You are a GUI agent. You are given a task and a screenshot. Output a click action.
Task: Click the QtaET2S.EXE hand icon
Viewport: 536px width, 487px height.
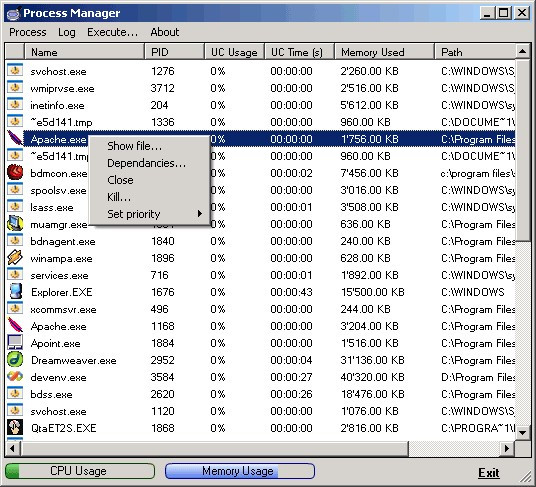coord(15,428)
